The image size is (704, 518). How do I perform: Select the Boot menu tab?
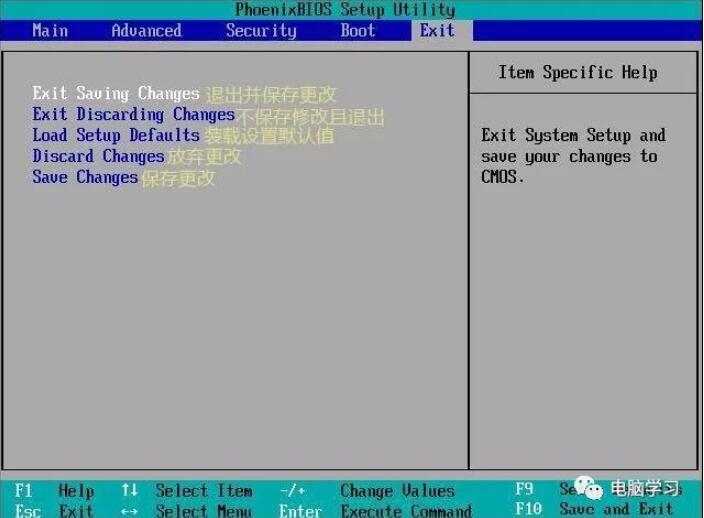[x=357, y=31]
